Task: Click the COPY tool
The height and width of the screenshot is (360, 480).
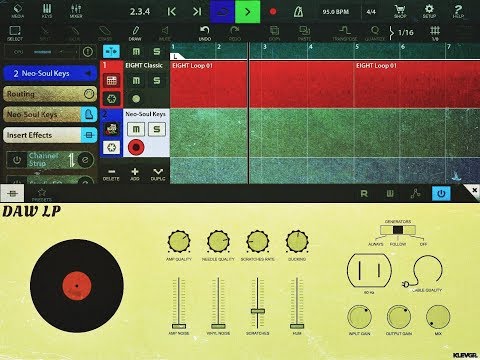Action: (x=274, y=33)
